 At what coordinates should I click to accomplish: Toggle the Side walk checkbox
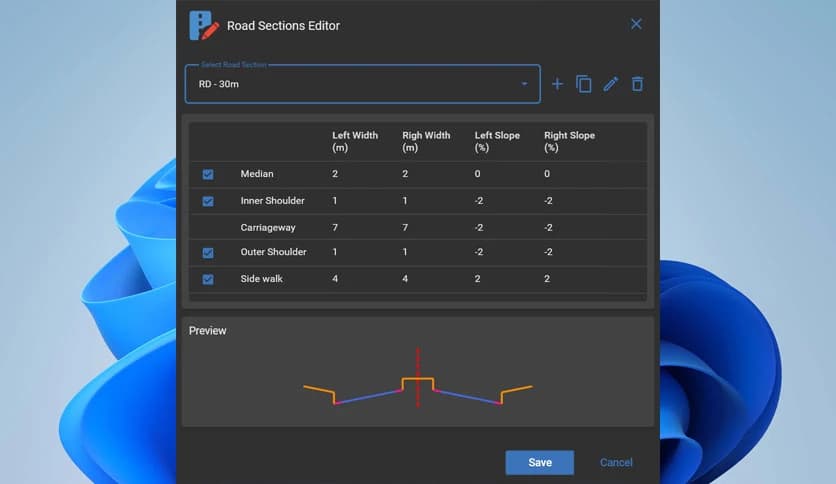click(208, 279)
